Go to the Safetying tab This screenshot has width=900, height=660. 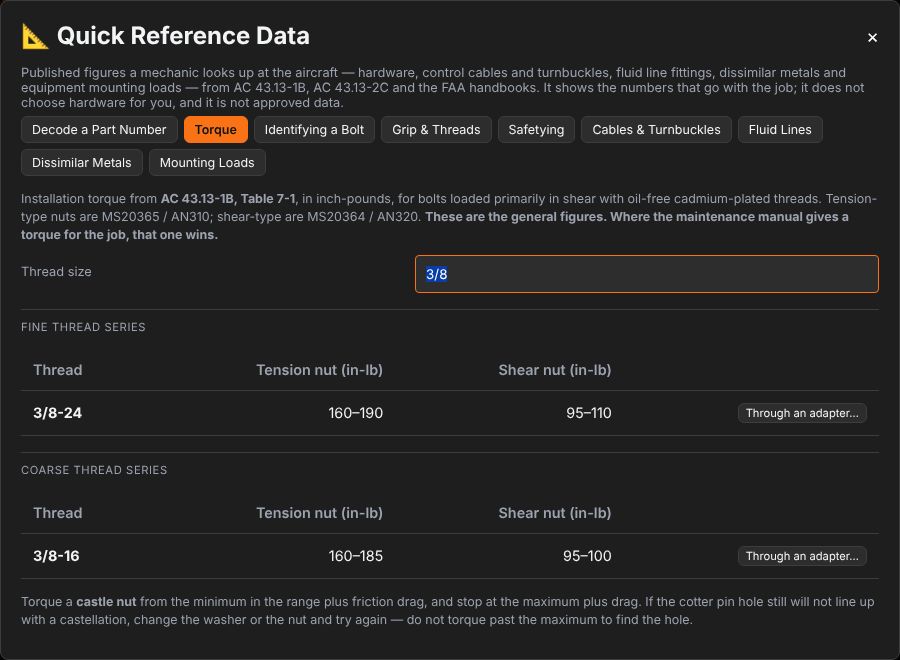tap(536, 130)
